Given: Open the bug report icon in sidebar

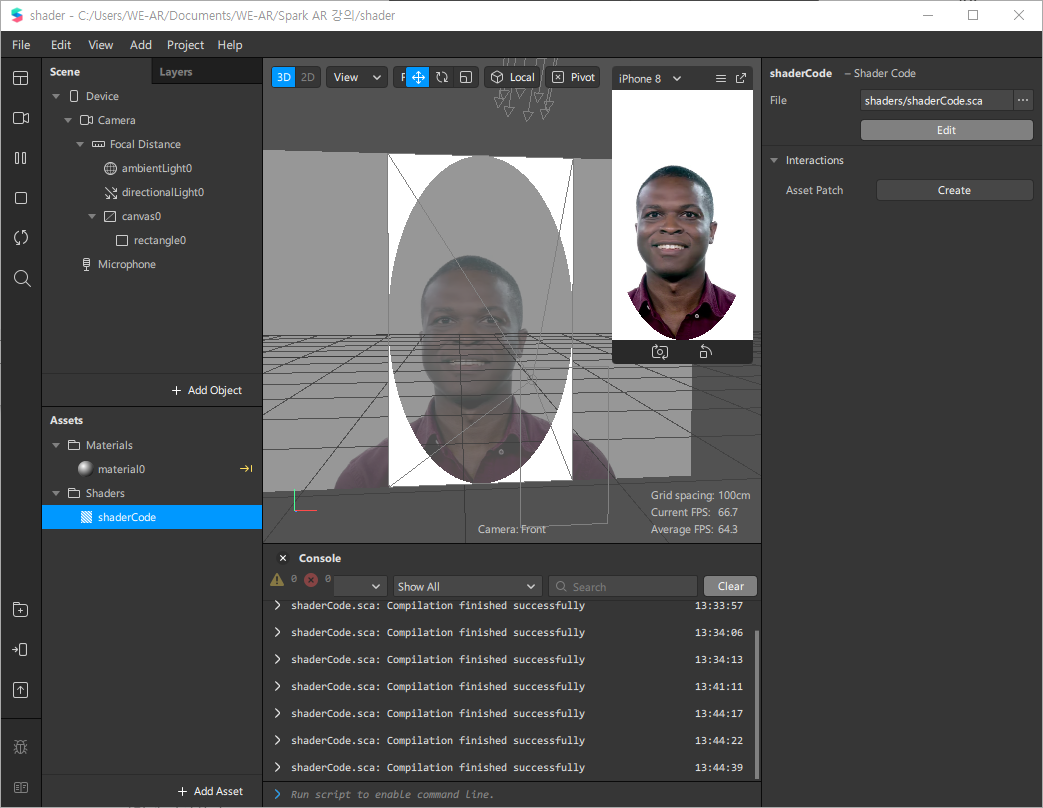Looking at the screenshot, I should click(x=21, y=747).
